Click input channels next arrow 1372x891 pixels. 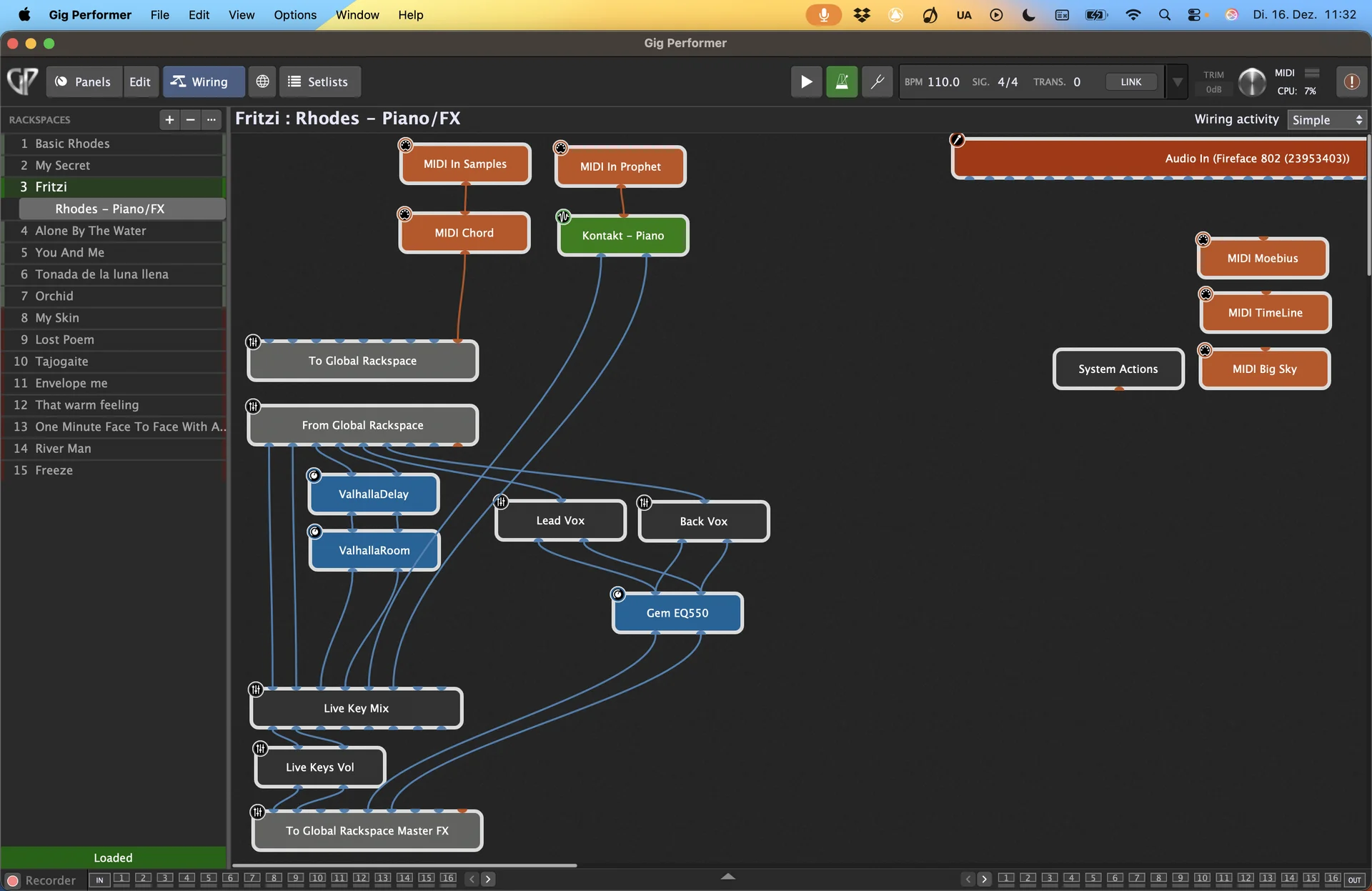coord(488,879)
